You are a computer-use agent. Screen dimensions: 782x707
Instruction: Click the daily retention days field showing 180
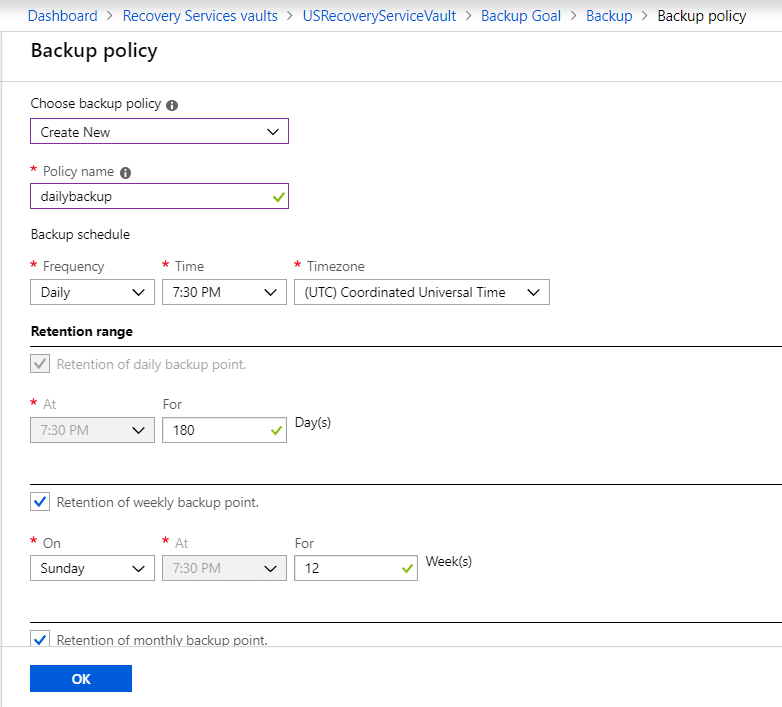(224, 430)
